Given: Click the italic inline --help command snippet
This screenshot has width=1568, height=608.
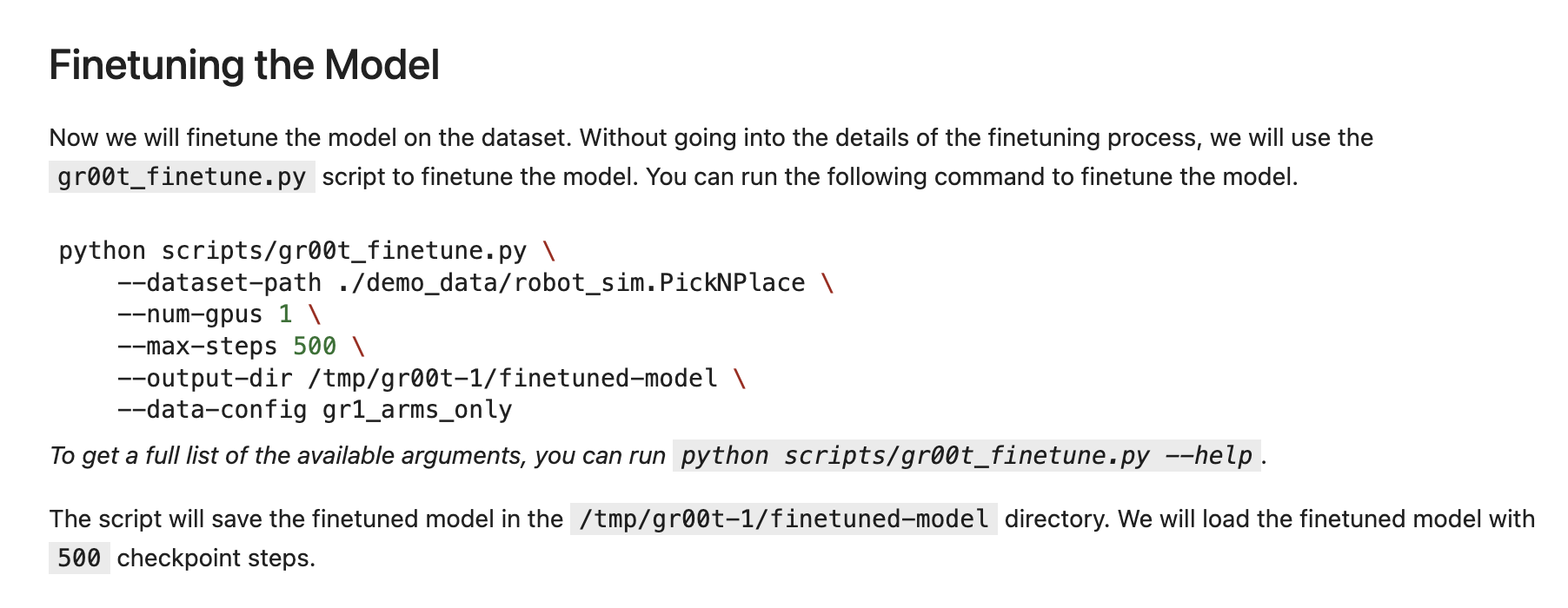Looking at the screenshot, I should tap(966, 456).
